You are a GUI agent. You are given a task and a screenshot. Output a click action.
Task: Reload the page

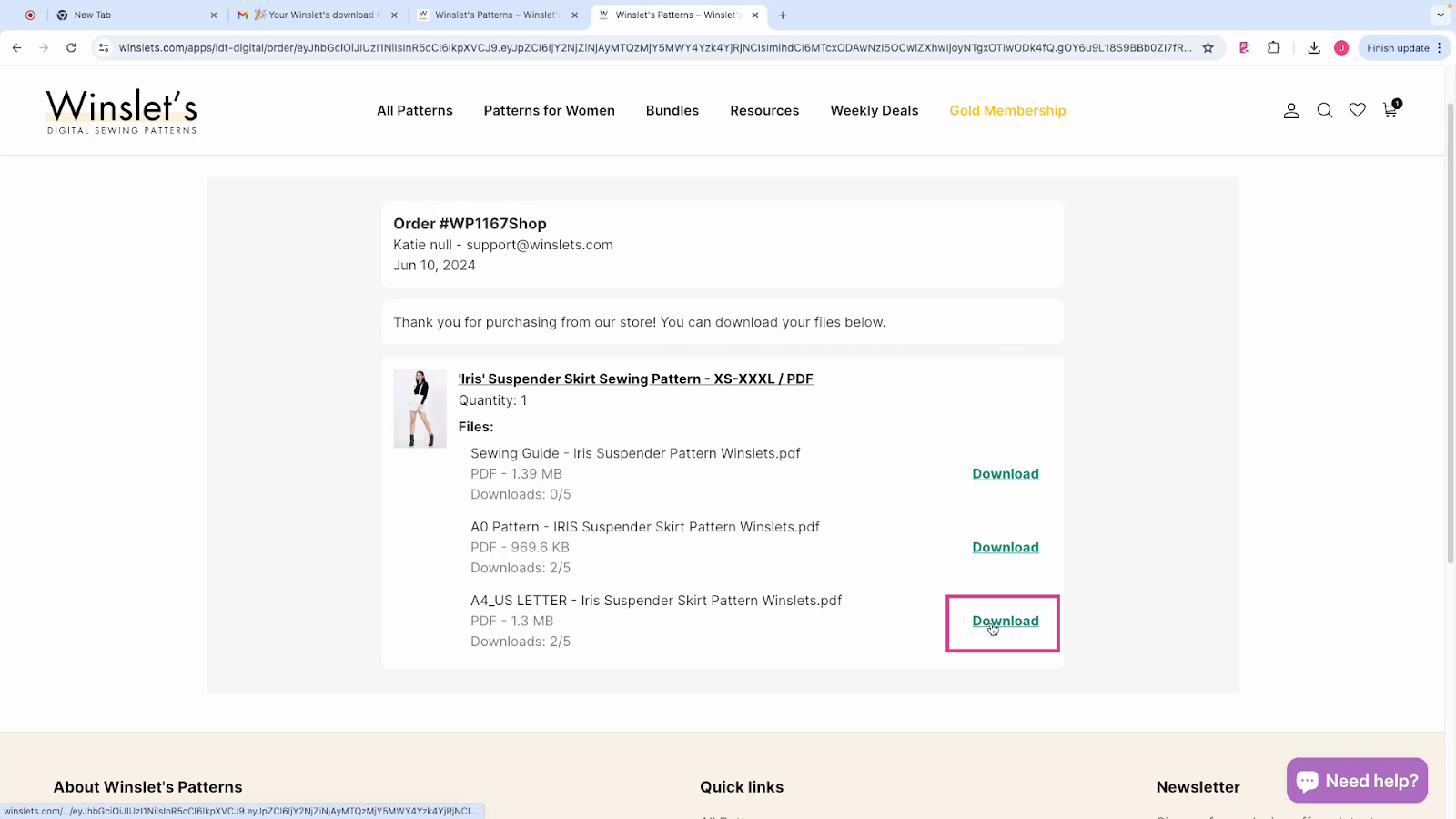71,48
